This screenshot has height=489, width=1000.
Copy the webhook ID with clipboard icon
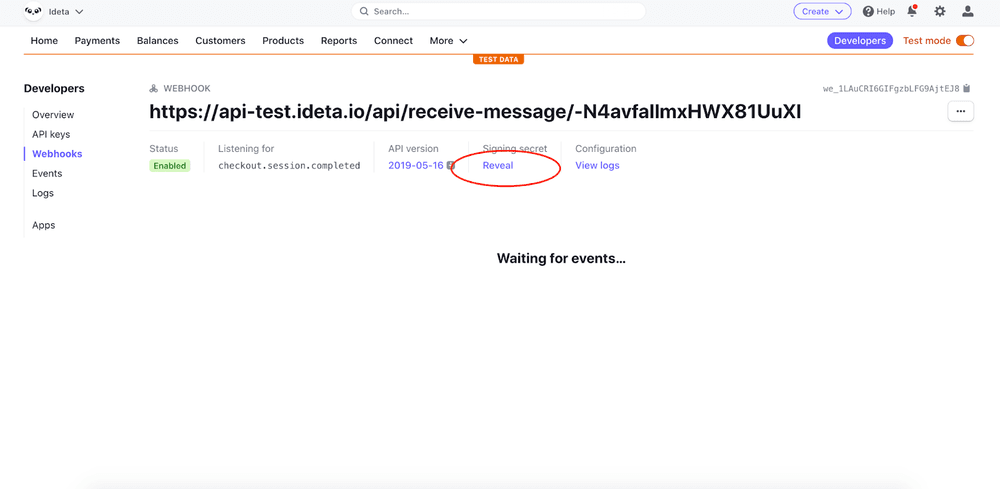[x=967, y=89]
